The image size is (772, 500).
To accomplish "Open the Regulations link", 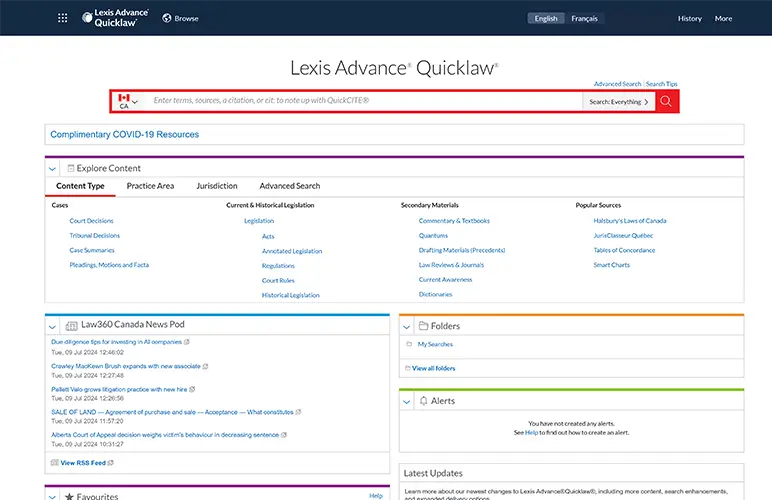I will (x=278, y=266).
